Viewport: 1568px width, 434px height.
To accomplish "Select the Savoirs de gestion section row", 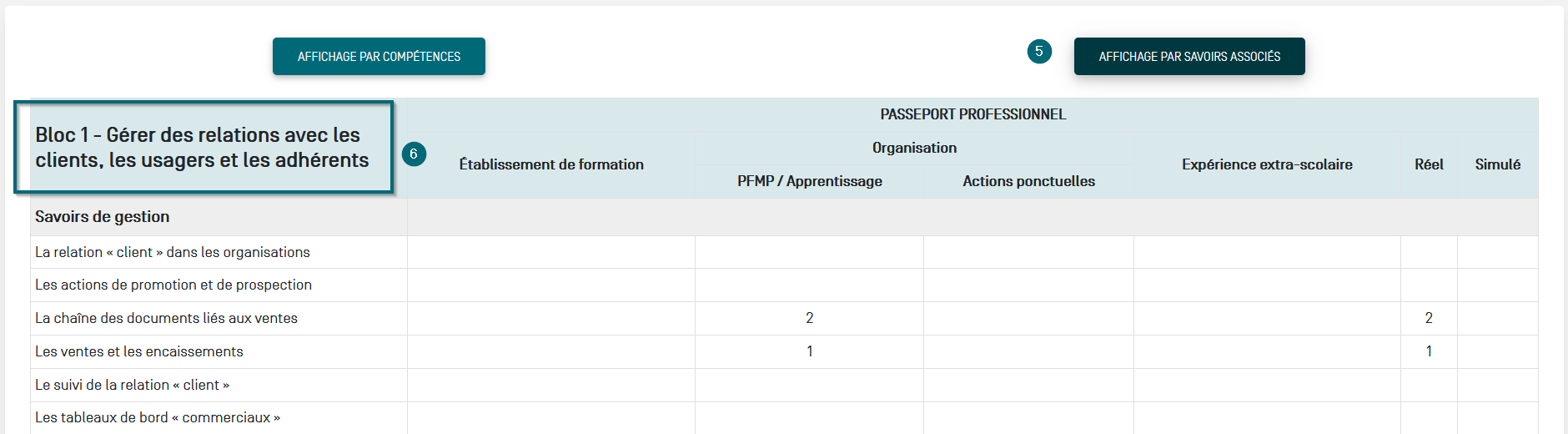I will tap(103, 217).
